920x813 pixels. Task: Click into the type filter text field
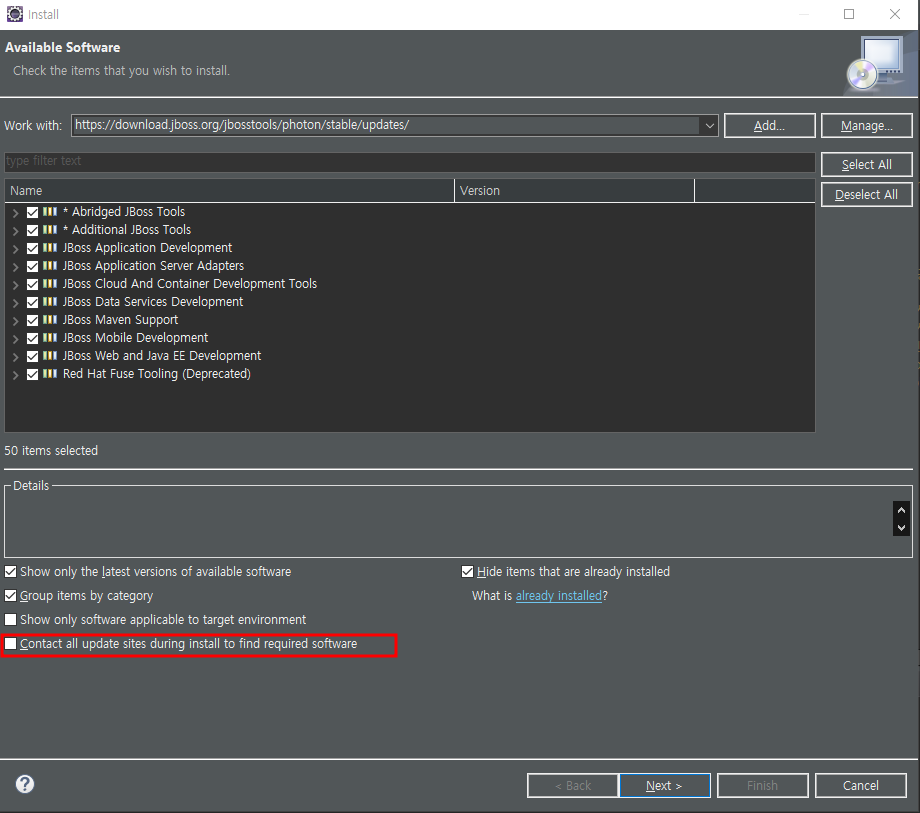pos(410,161)
